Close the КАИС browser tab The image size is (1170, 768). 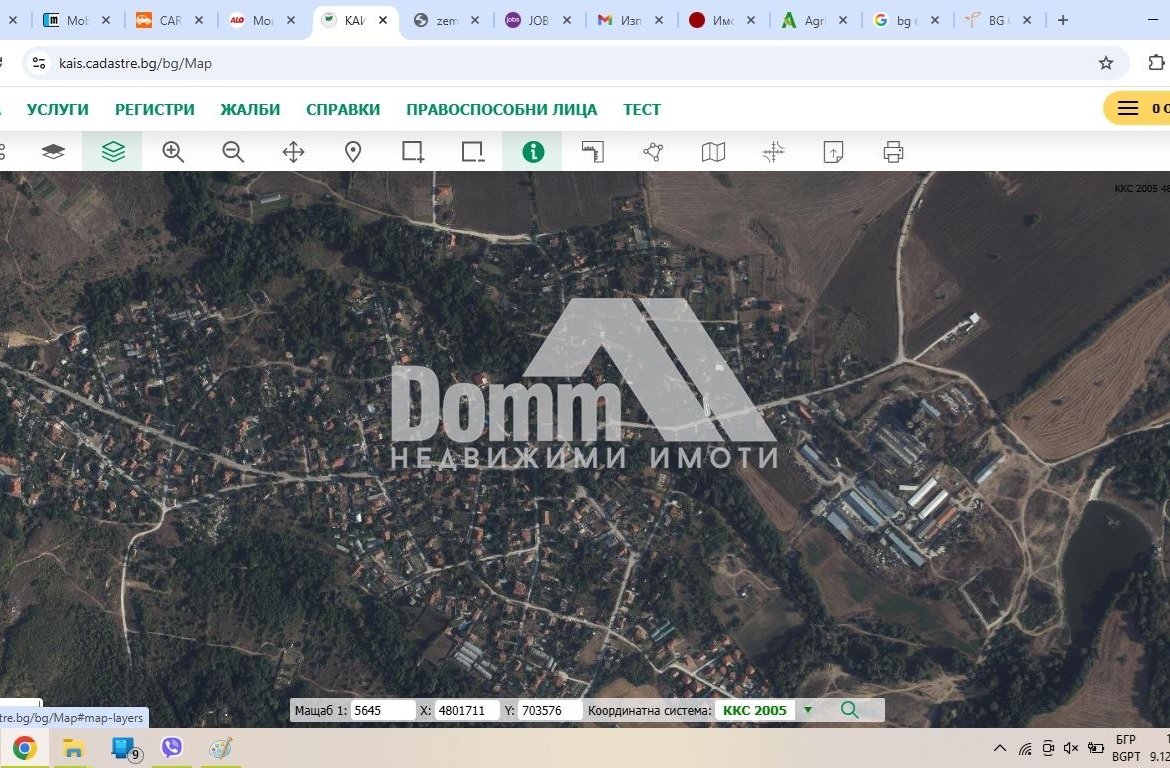click(x=383, y=20)
